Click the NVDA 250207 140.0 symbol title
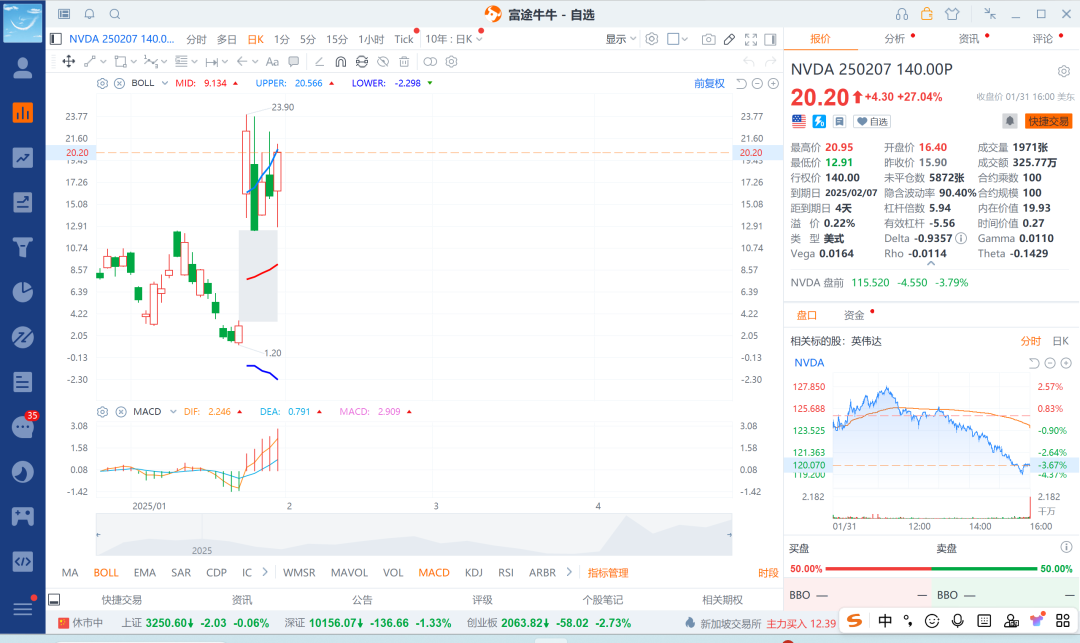 pos(121,39)
